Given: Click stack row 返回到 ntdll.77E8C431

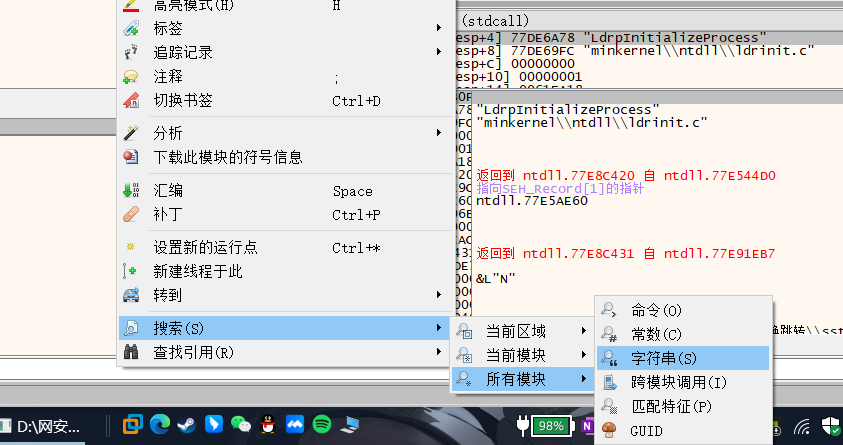Looking at the screenshot, I should pyautogui.click(x=626, y=254).
